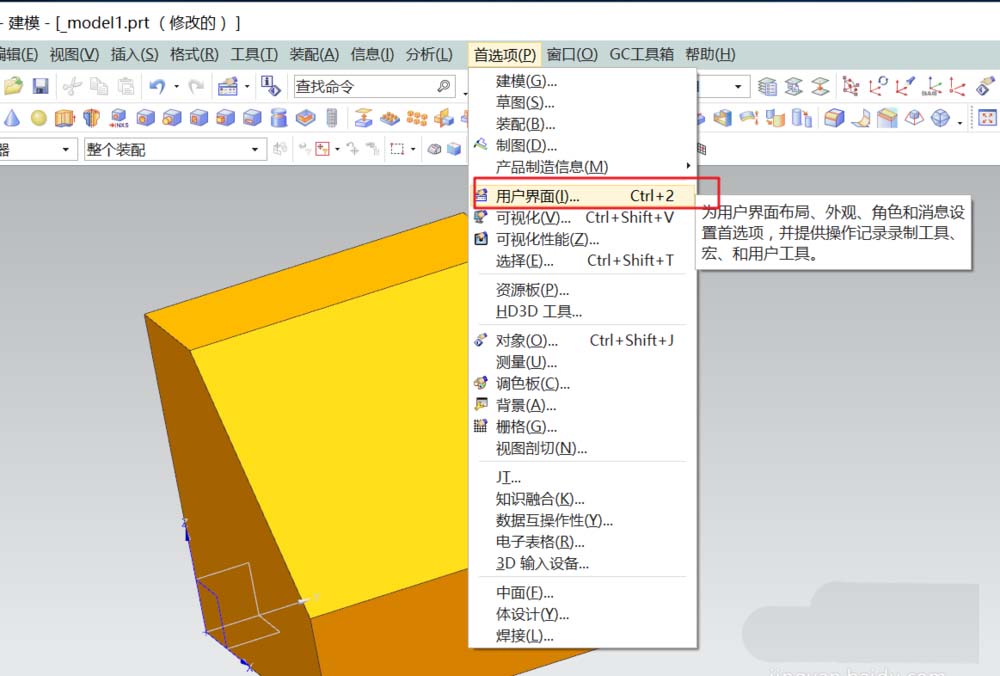Select the Revolve feature icon
The height and width of the screenshot is (676, 1000).
pyautogui.click(x=92, y=118)
